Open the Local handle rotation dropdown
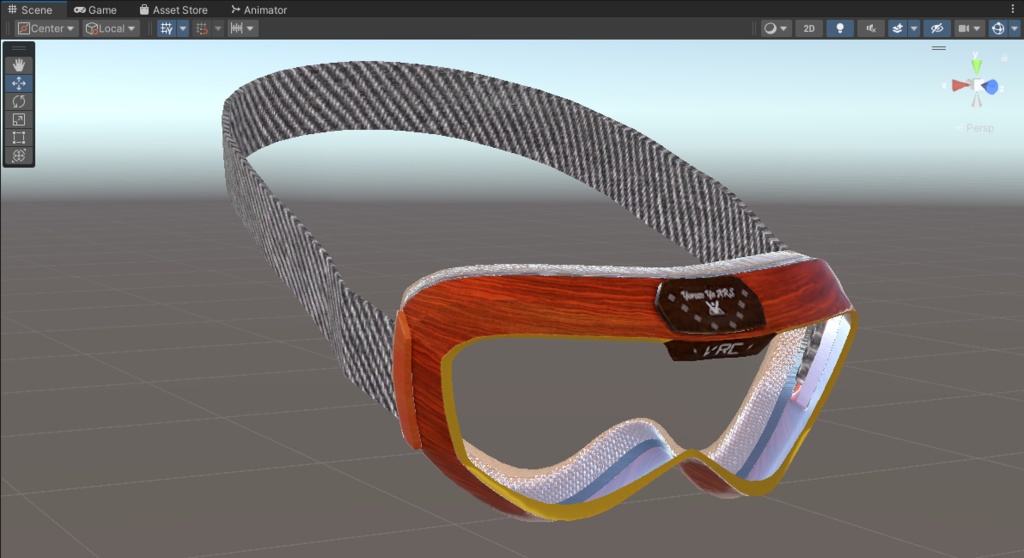The image size is (1024, 558). point(110,28)
